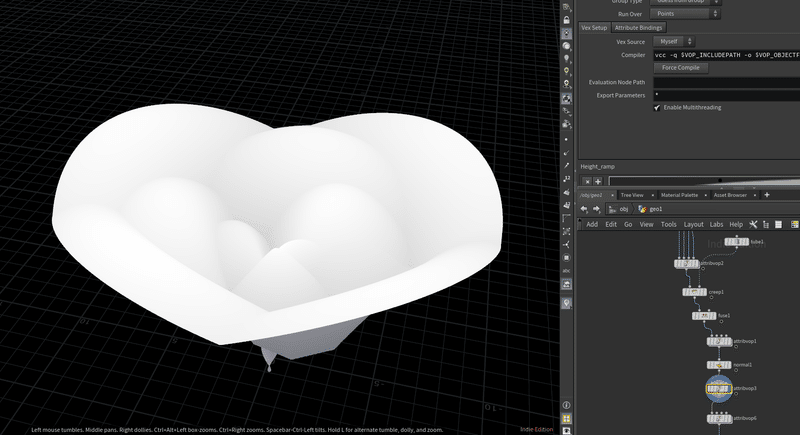Go back with the left arrow in network pane
800x435 pixels.
click(x=584, y=209)
